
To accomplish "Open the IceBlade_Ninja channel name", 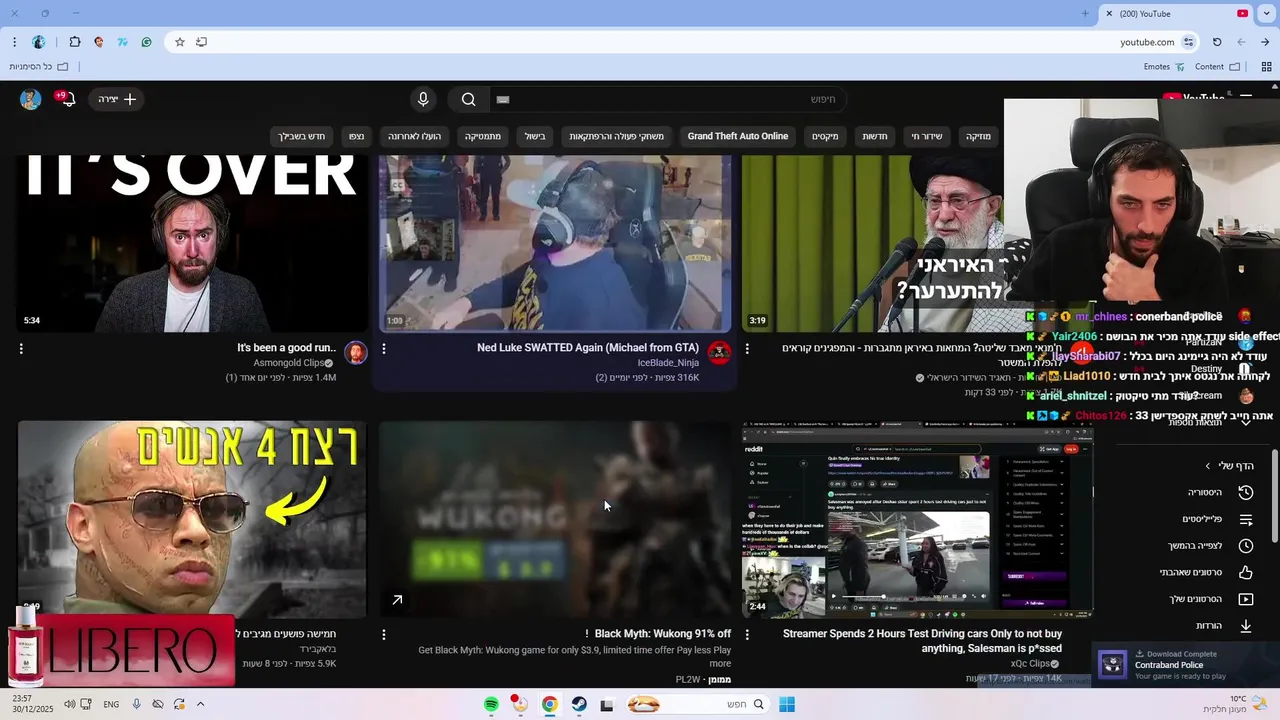I will click(x=668, y=363).
